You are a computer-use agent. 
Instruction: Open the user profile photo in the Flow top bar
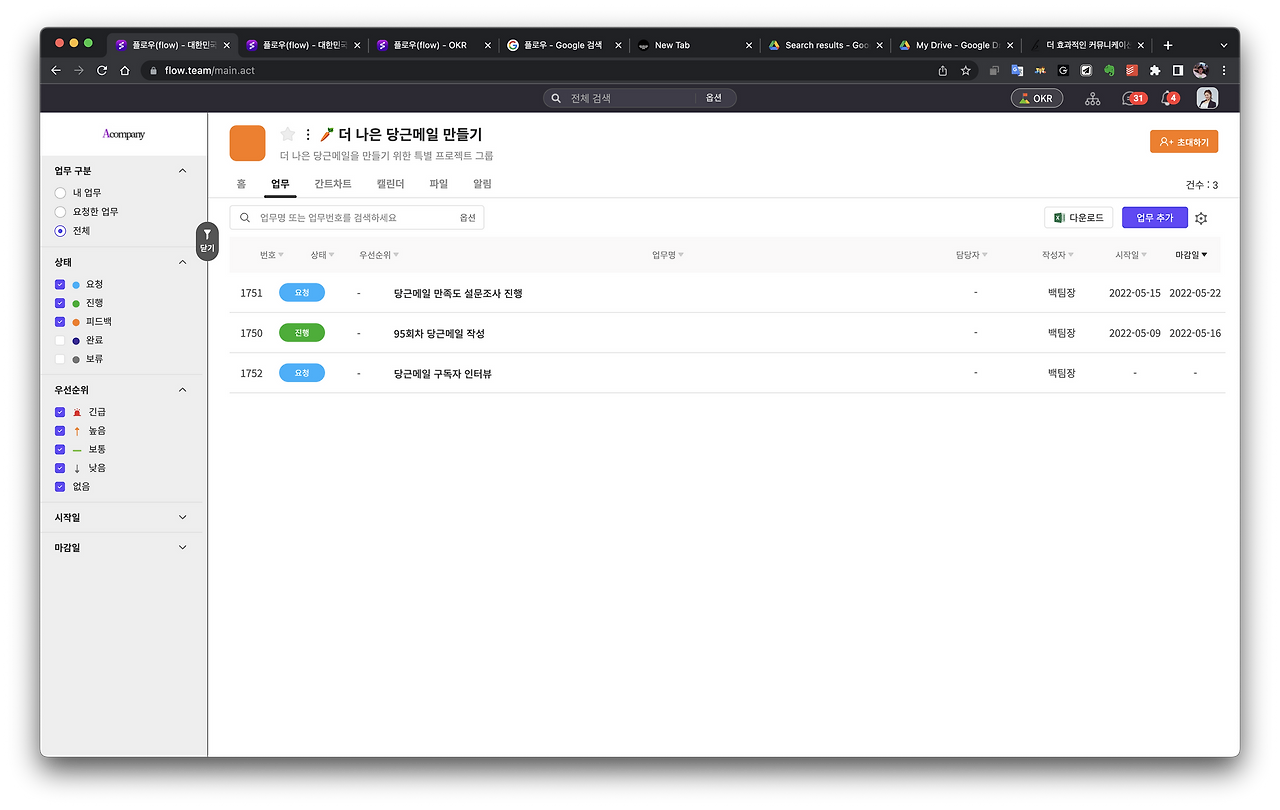[1208, 98]
